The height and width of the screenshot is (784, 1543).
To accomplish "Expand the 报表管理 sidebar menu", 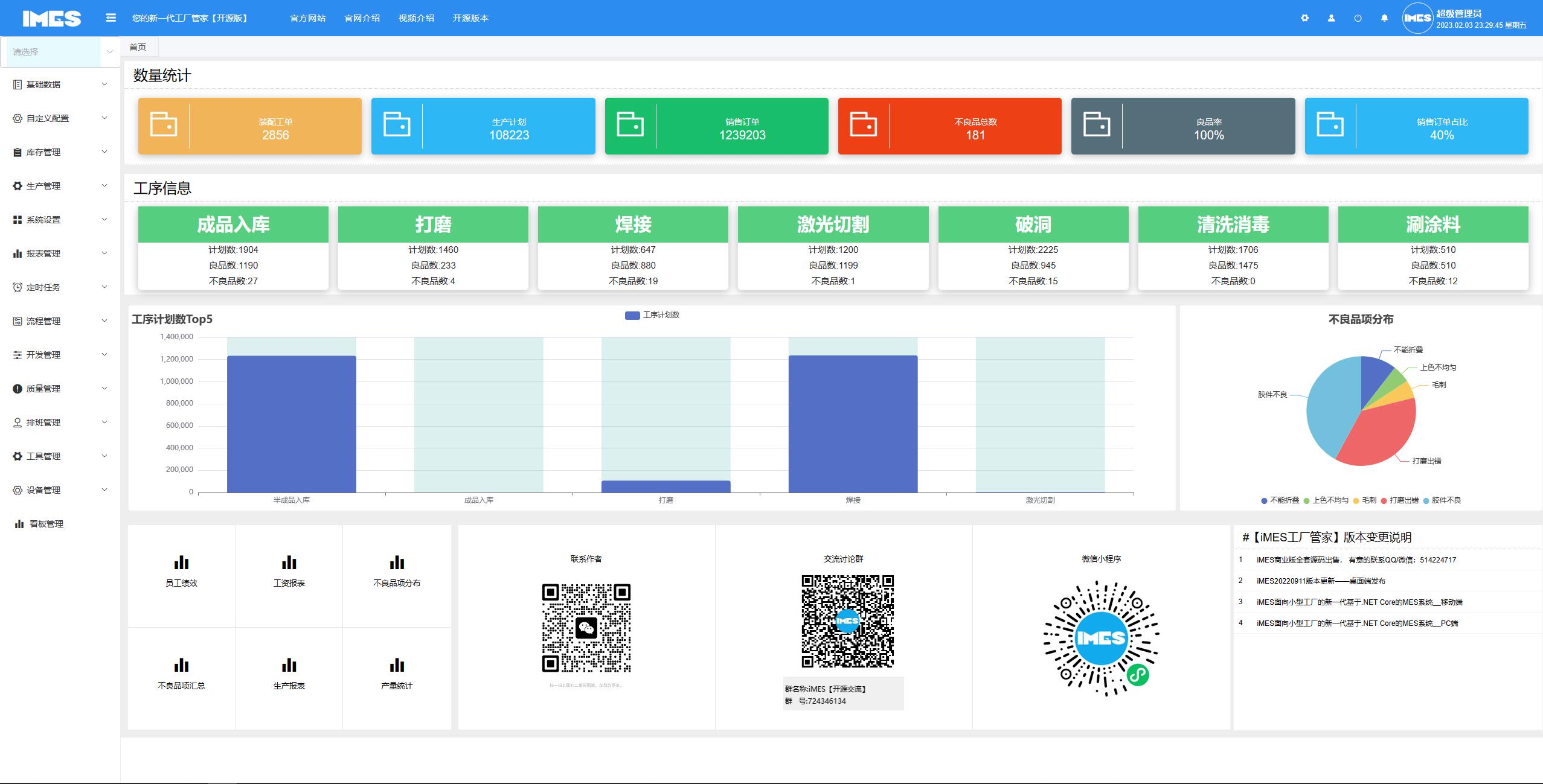I will click(42, 253).
